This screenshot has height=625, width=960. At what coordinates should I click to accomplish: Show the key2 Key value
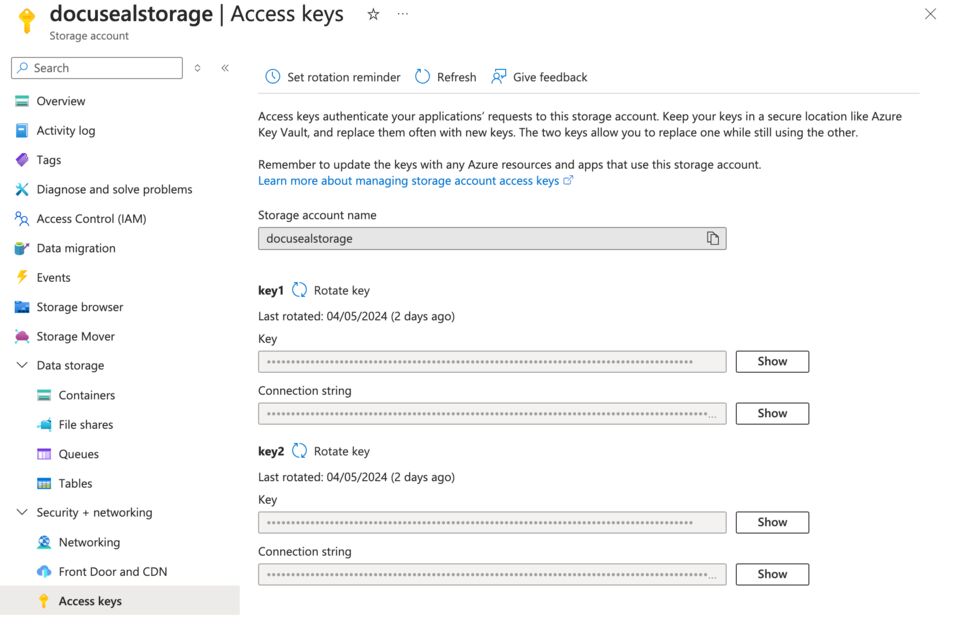point(772,522)
